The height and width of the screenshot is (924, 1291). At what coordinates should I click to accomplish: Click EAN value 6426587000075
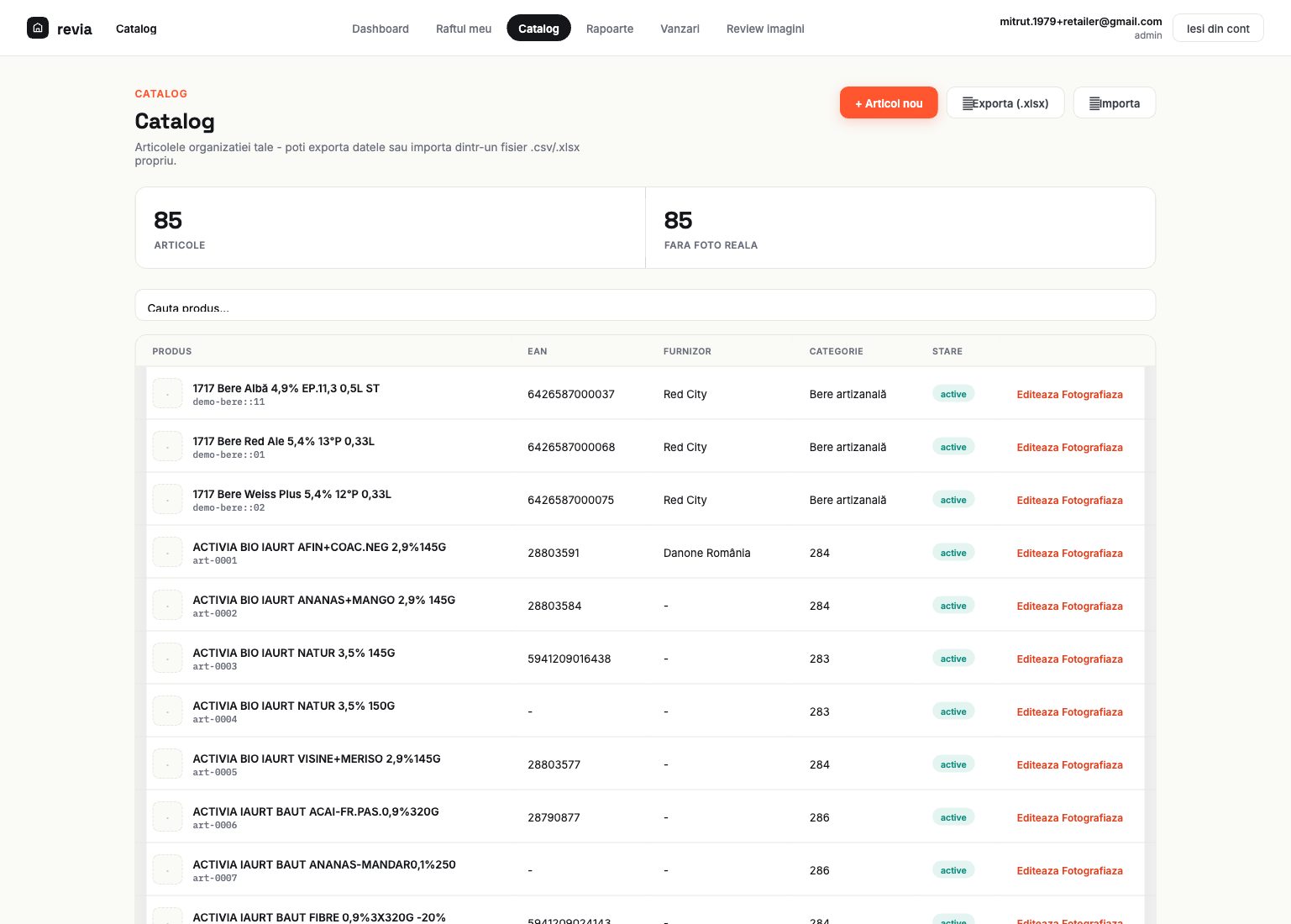pos(571,500)
